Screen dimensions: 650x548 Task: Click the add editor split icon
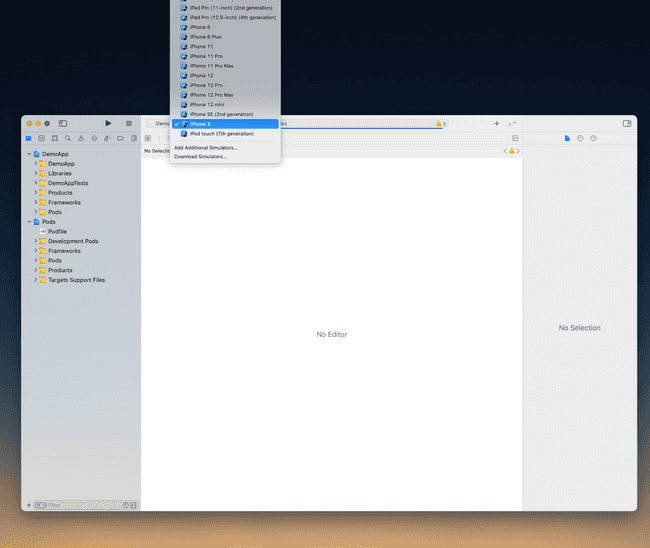point(515,138)
